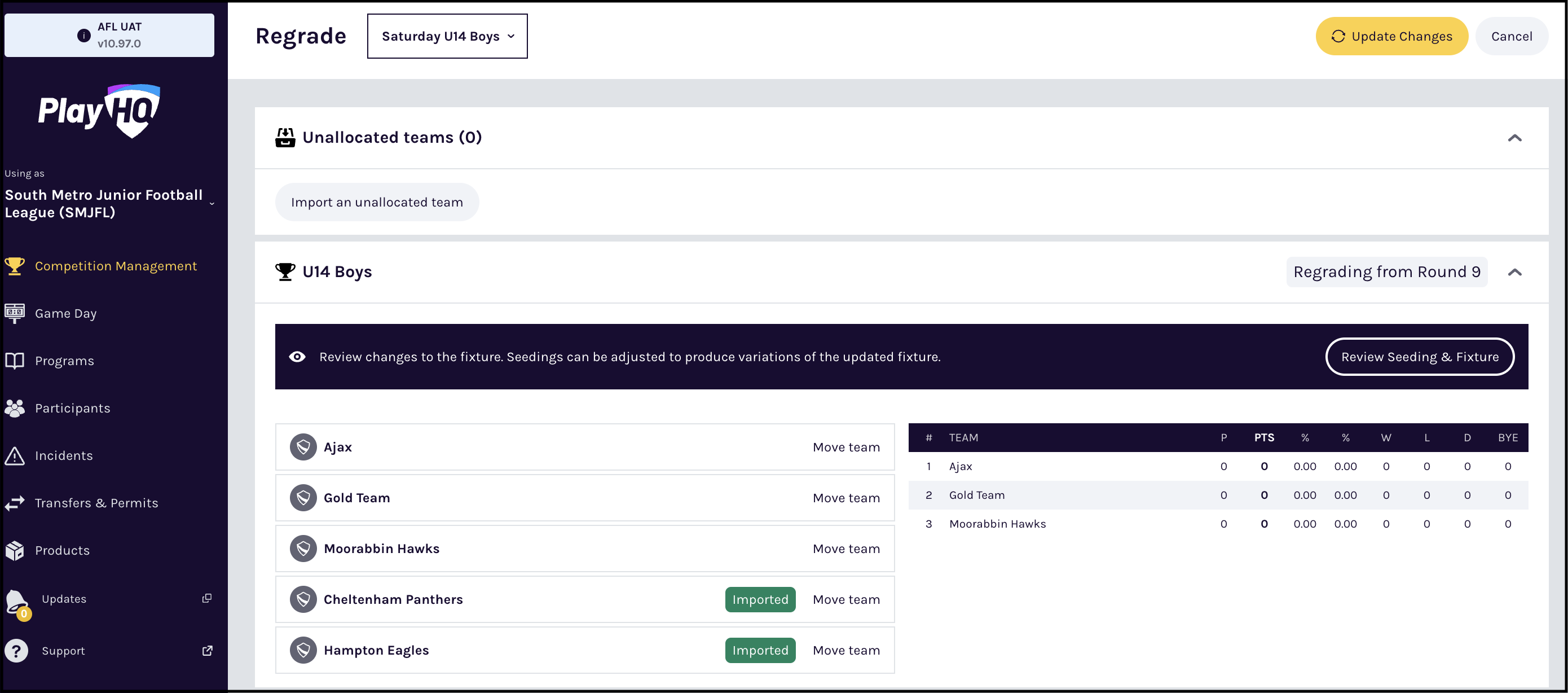
Task: Click the Programs book icon
Action: pos(15,361)
